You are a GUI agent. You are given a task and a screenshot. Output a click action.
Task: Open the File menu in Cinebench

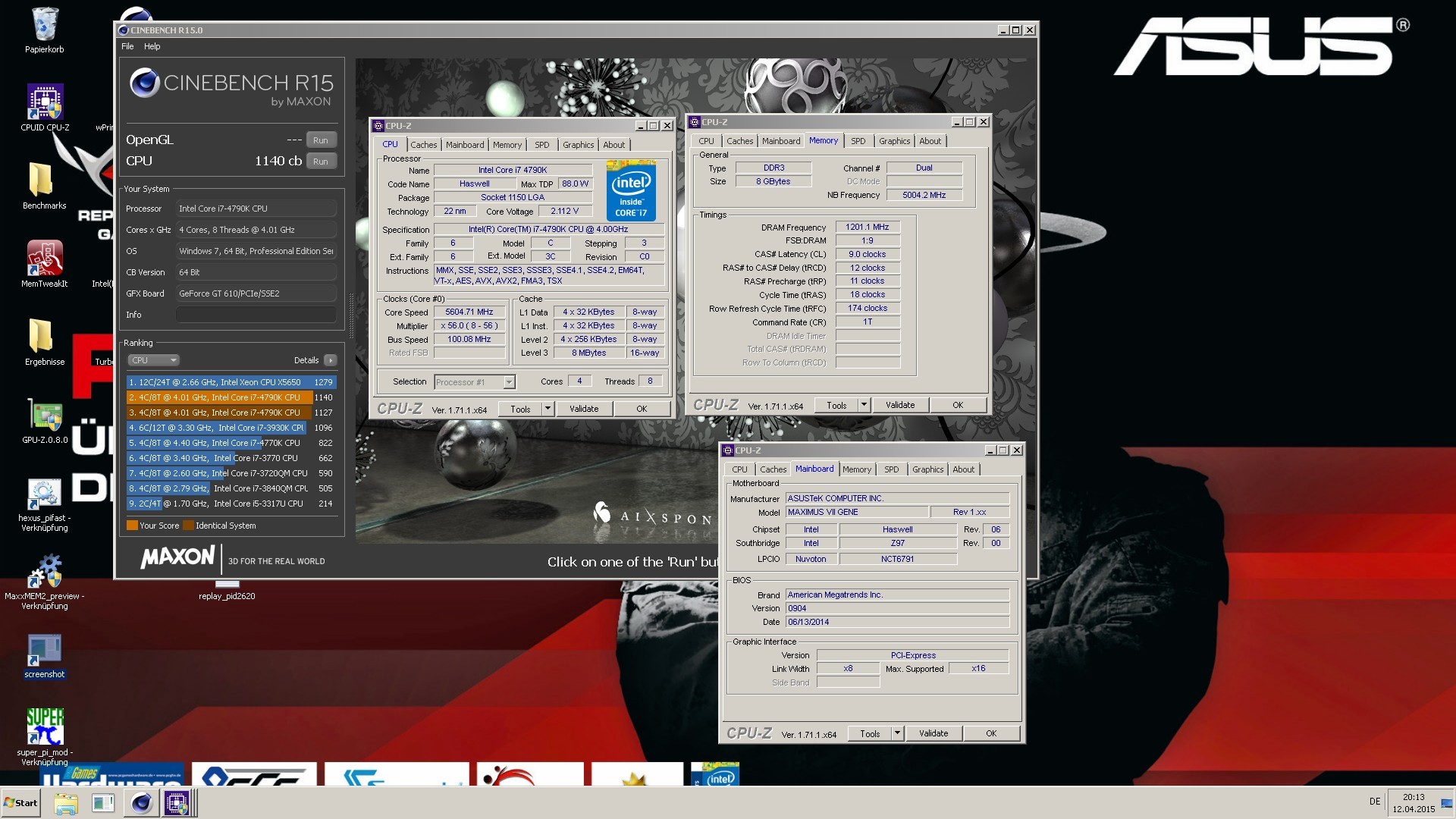tap(127, 46)
